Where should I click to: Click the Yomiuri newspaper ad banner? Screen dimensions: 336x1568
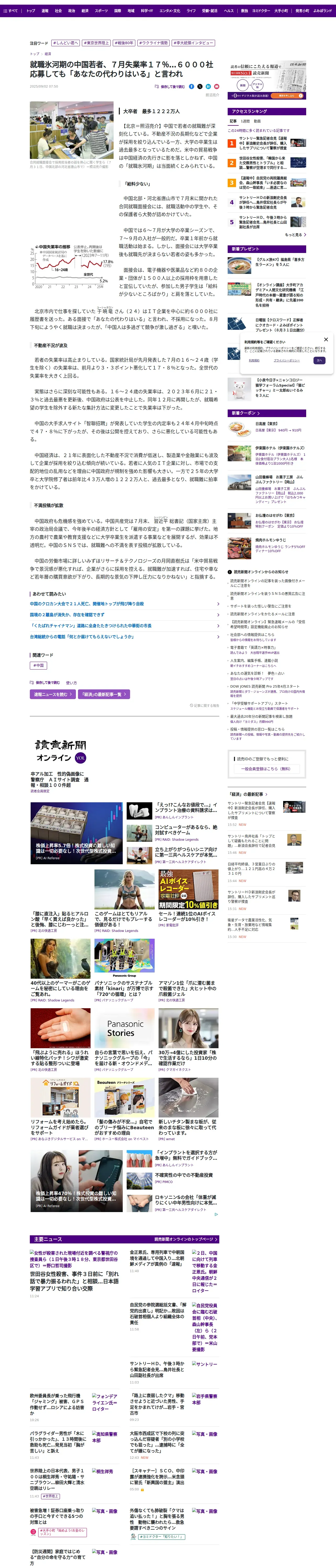pos(268,80)
